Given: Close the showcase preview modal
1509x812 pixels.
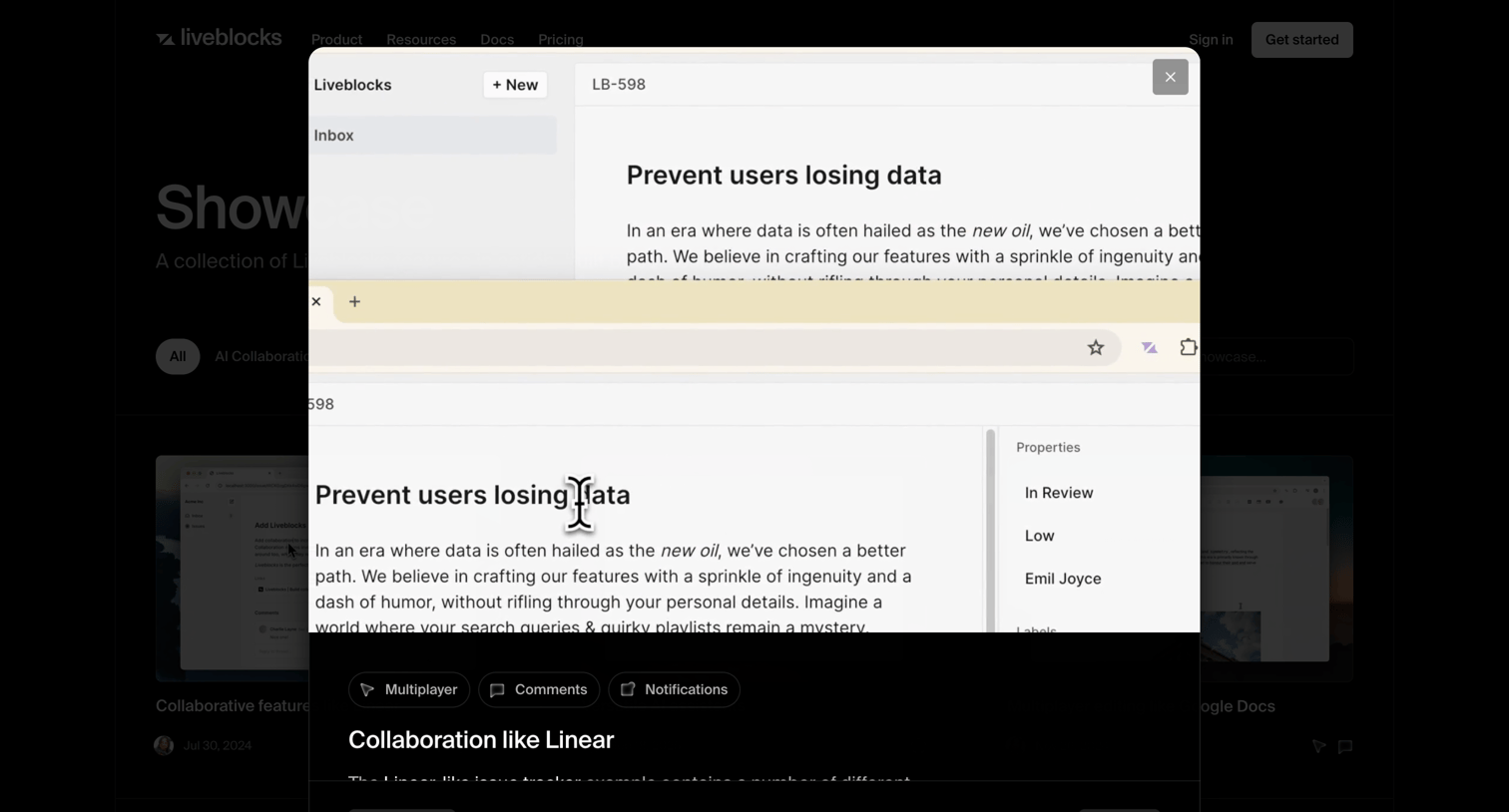Looking at the screenshot, I should (1171, 77).
